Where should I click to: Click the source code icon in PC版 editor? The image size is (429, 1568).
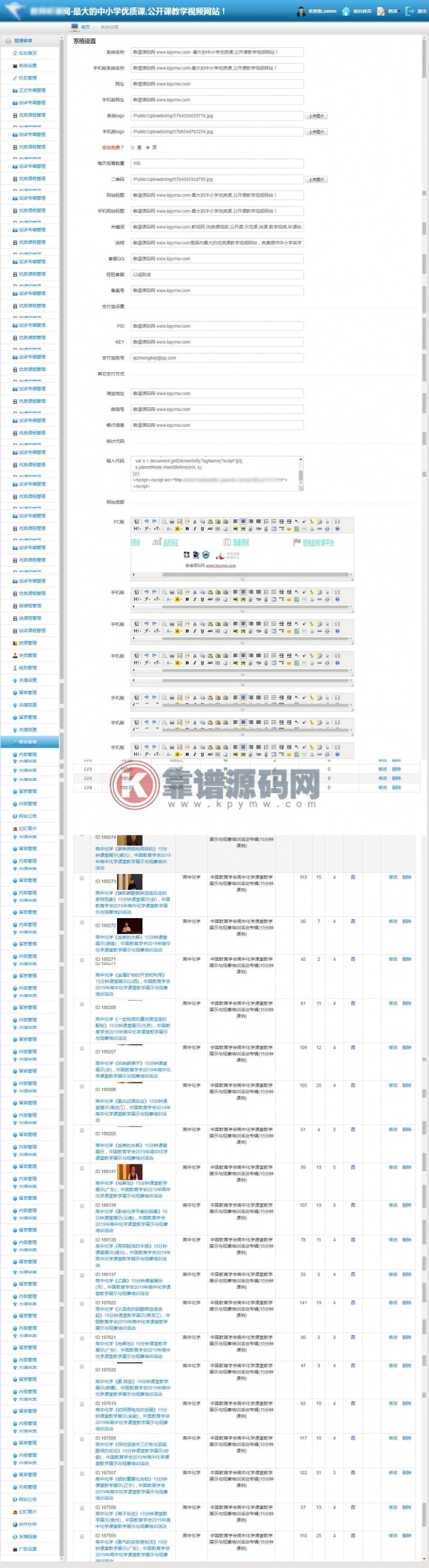(x=136, y=521)
